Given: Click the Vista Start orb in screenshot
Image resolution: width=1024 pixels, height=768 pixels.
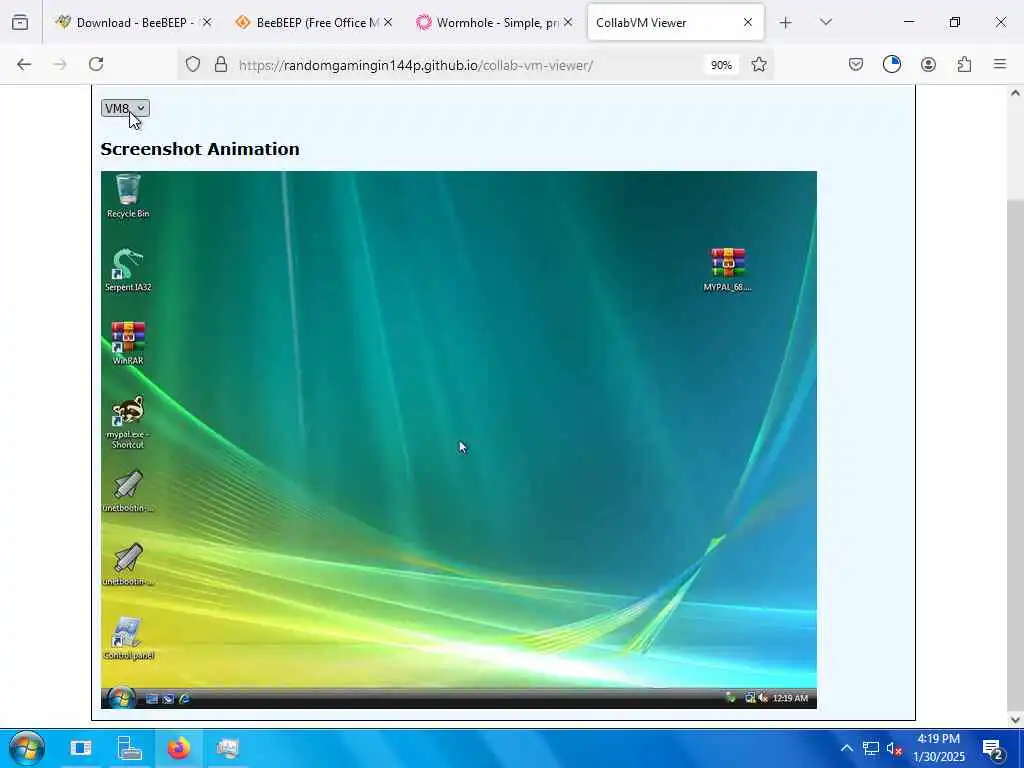Looking at the screenshot, I should (x=120, y=698).
